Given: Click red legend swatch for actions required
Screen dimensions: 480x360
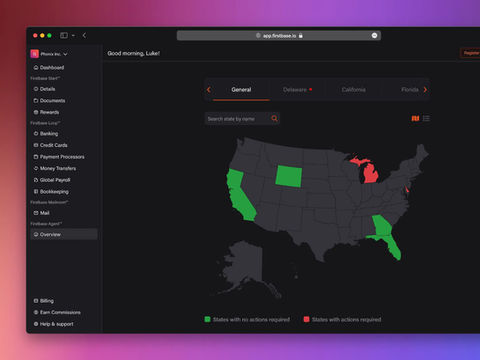Looking at the screenshot, I should point(306,319).
